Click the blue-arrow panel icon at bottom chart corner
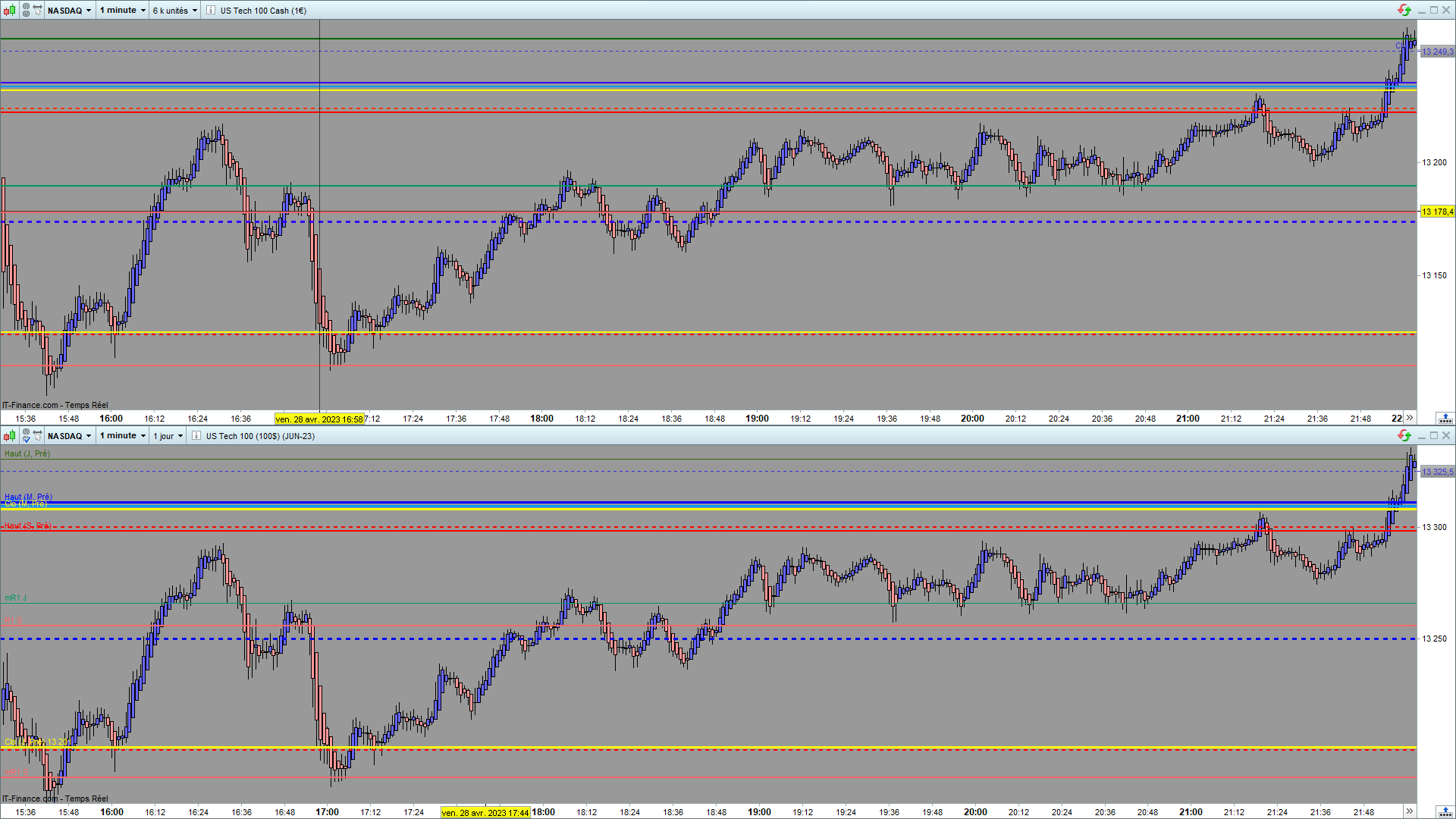The height and width of the screenshot is (819, 1456). pos(1445,812)
